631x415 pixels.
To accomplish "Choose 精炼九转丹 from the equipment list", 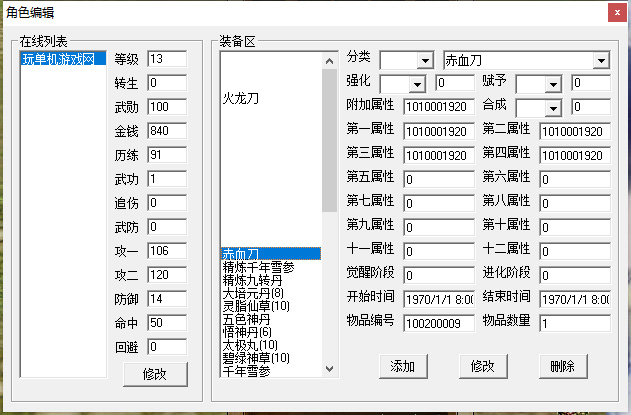I will [252, 280].
